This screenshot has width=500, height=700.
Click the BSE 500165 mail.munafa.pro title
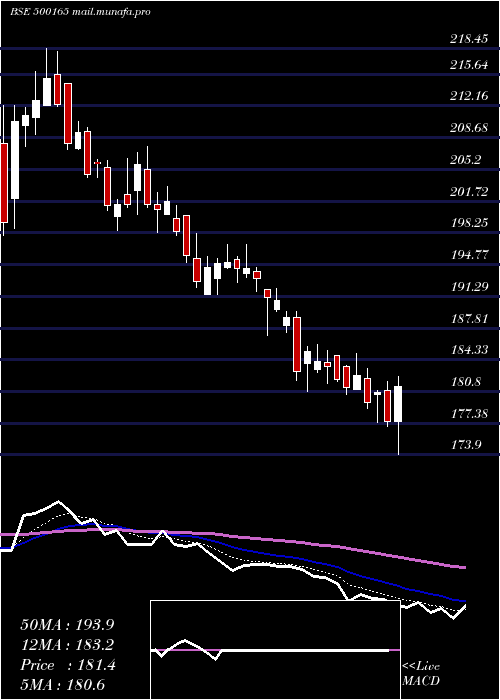coord(80,12)
